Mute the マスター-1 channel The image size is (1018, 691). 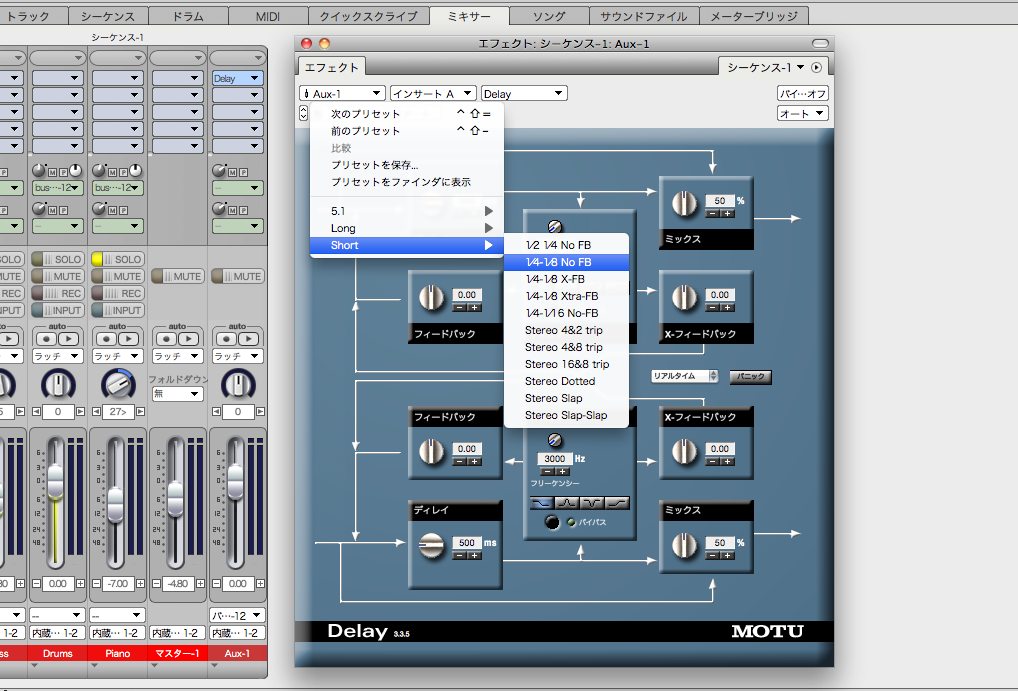click(x=177, y=276)
